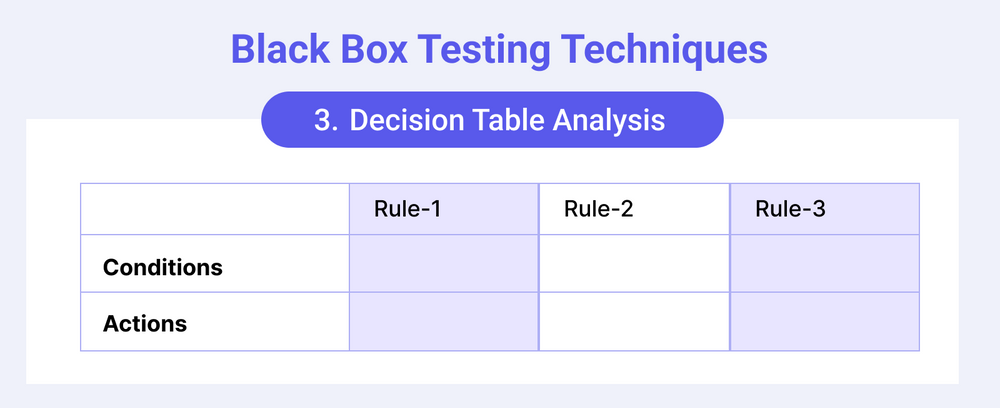
Task: Select the Rule-3 column header
Action: pos(789,210)
